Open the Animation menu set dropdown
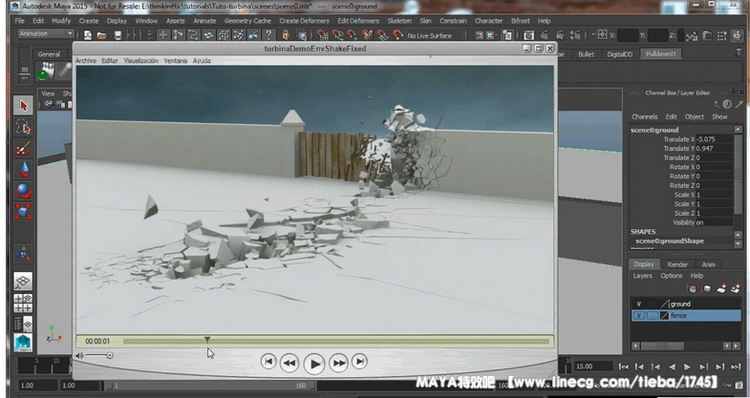Screen dimensions: 750x398 click(46, 34)
